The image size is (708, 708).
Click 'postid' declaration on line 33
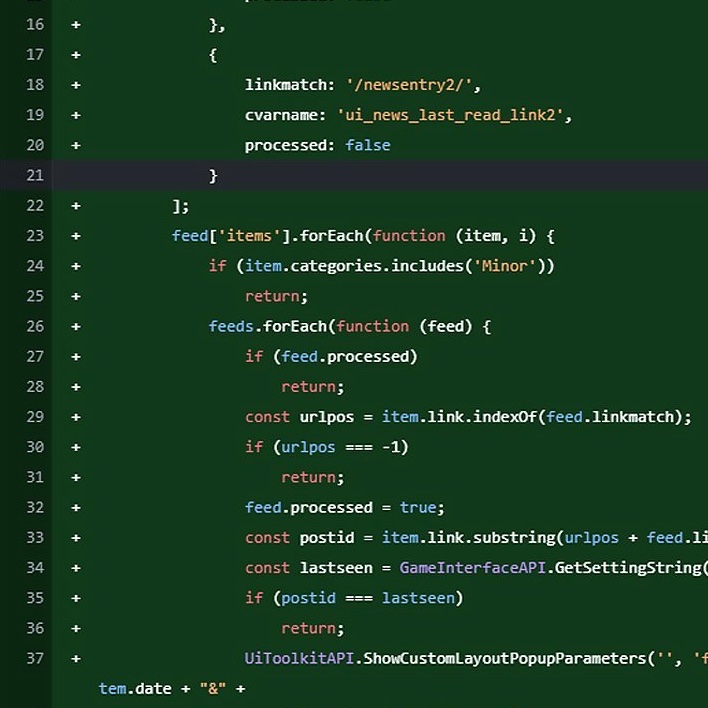pos(327,538)
